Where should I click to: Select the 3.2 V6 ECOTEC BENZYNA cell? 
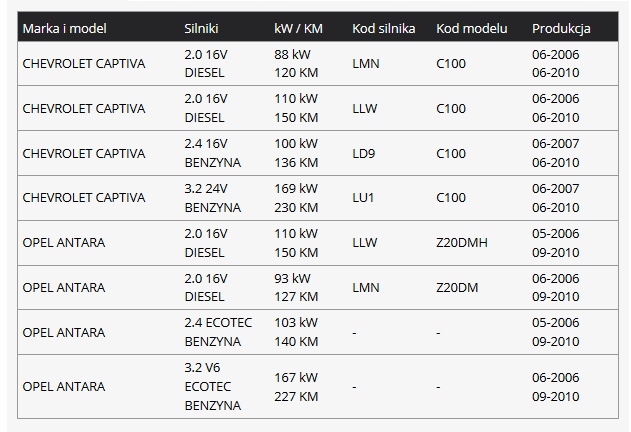coord(212,387)
